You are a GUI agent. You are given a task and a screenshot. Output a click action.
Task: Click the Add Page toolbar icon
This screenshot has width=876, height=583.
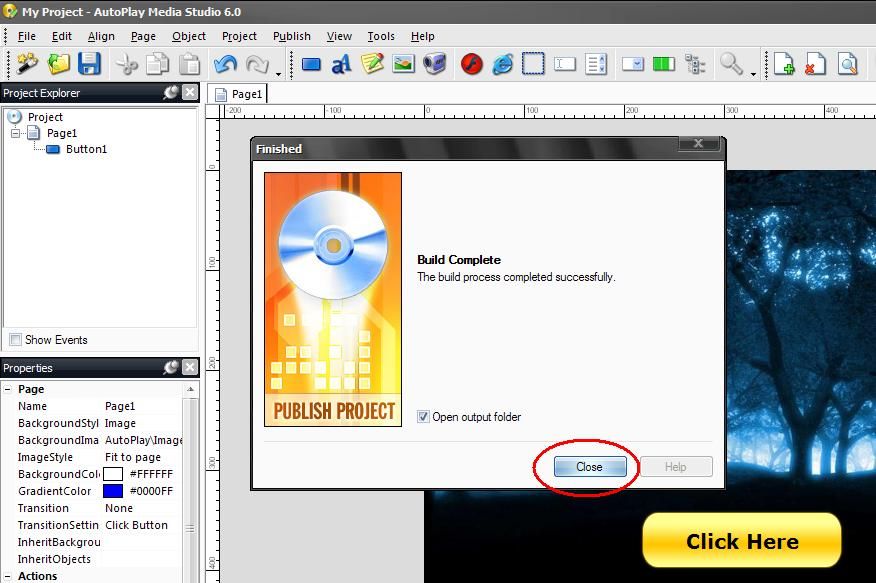point(784,64)
